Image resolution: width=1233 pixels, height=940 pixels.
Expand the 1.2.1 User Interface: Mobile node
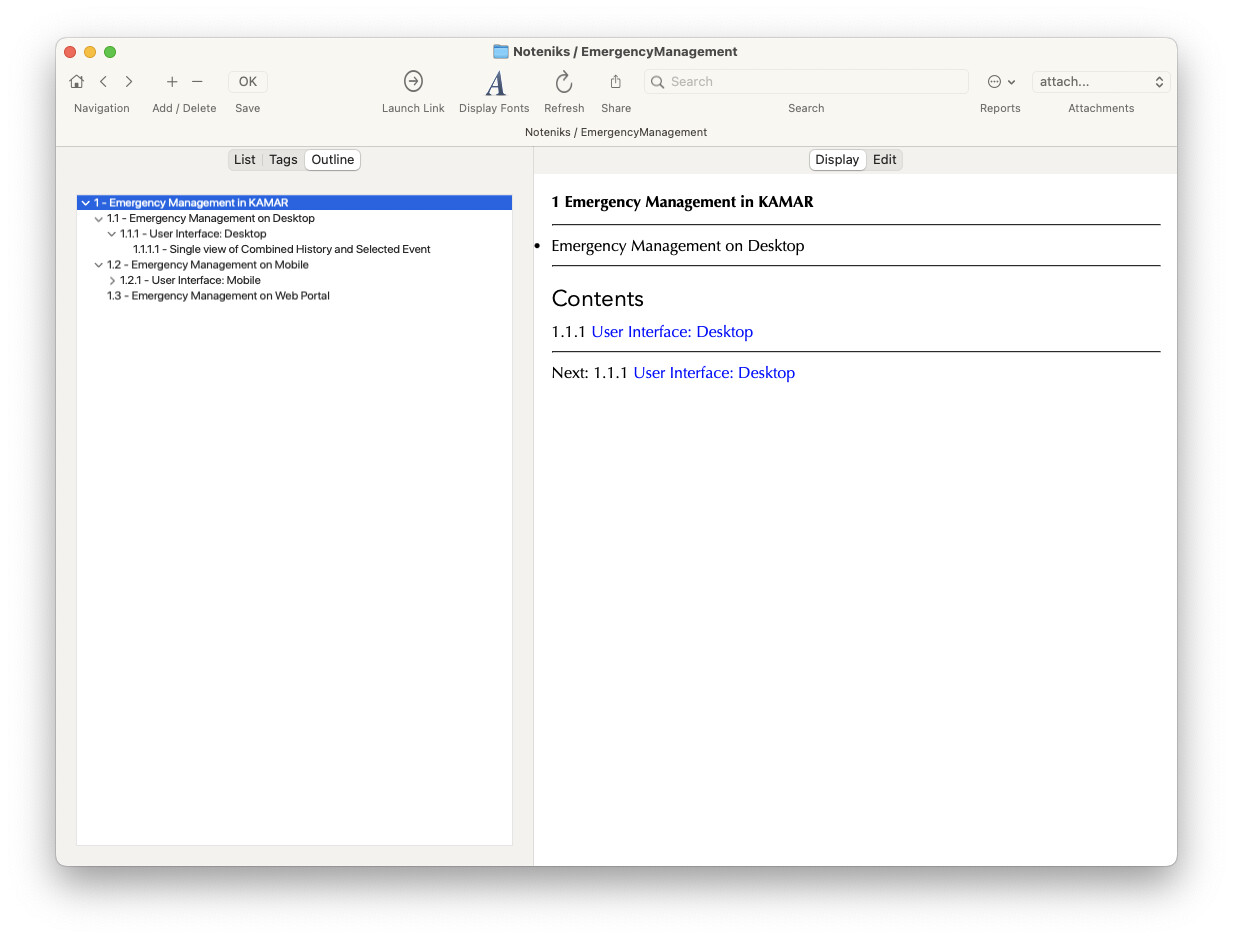[112, 281]
